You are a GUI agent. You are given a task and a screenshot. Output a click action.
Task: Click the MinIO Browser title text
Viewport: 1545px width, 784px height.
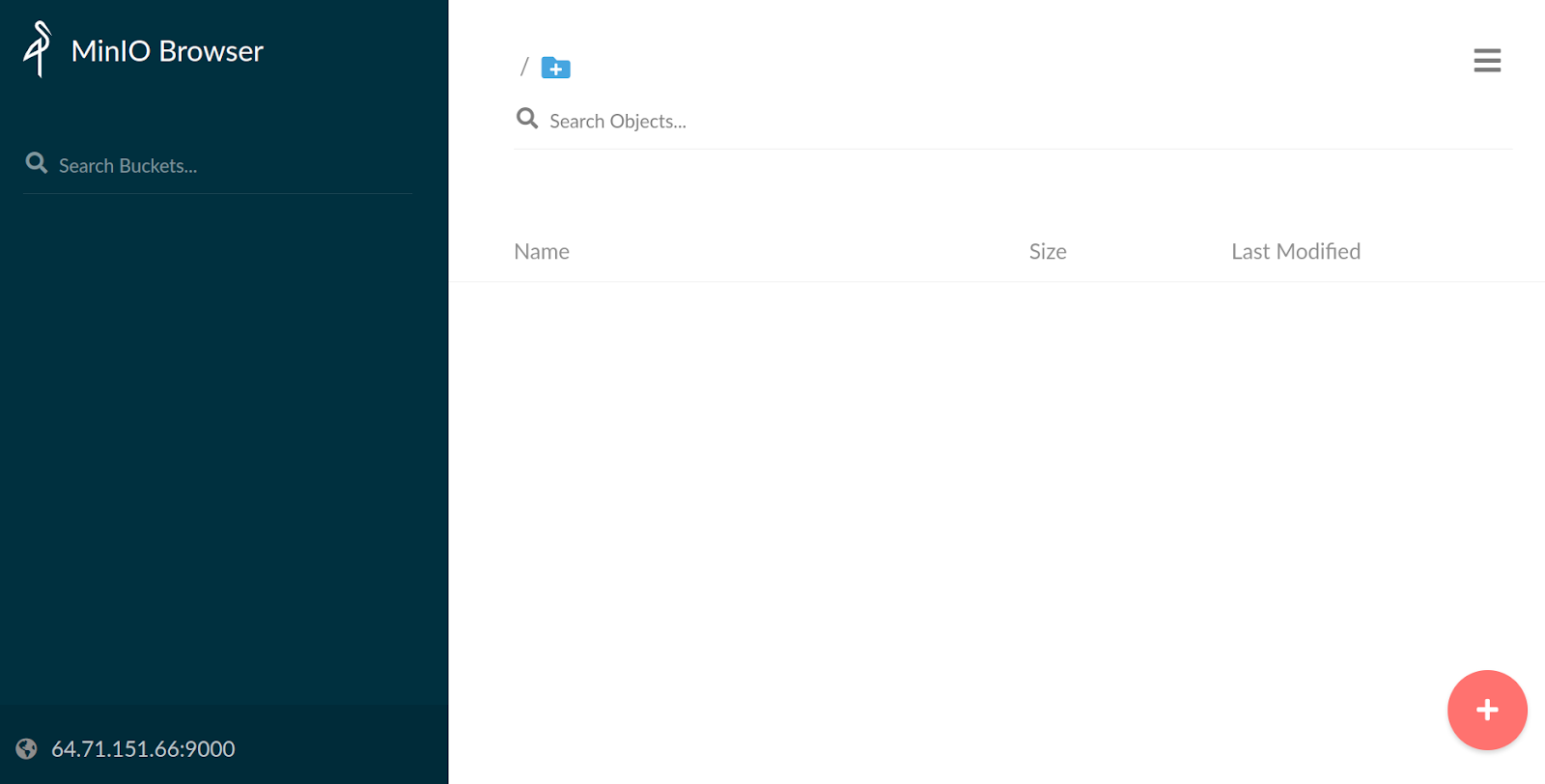[x=167, y=51]
